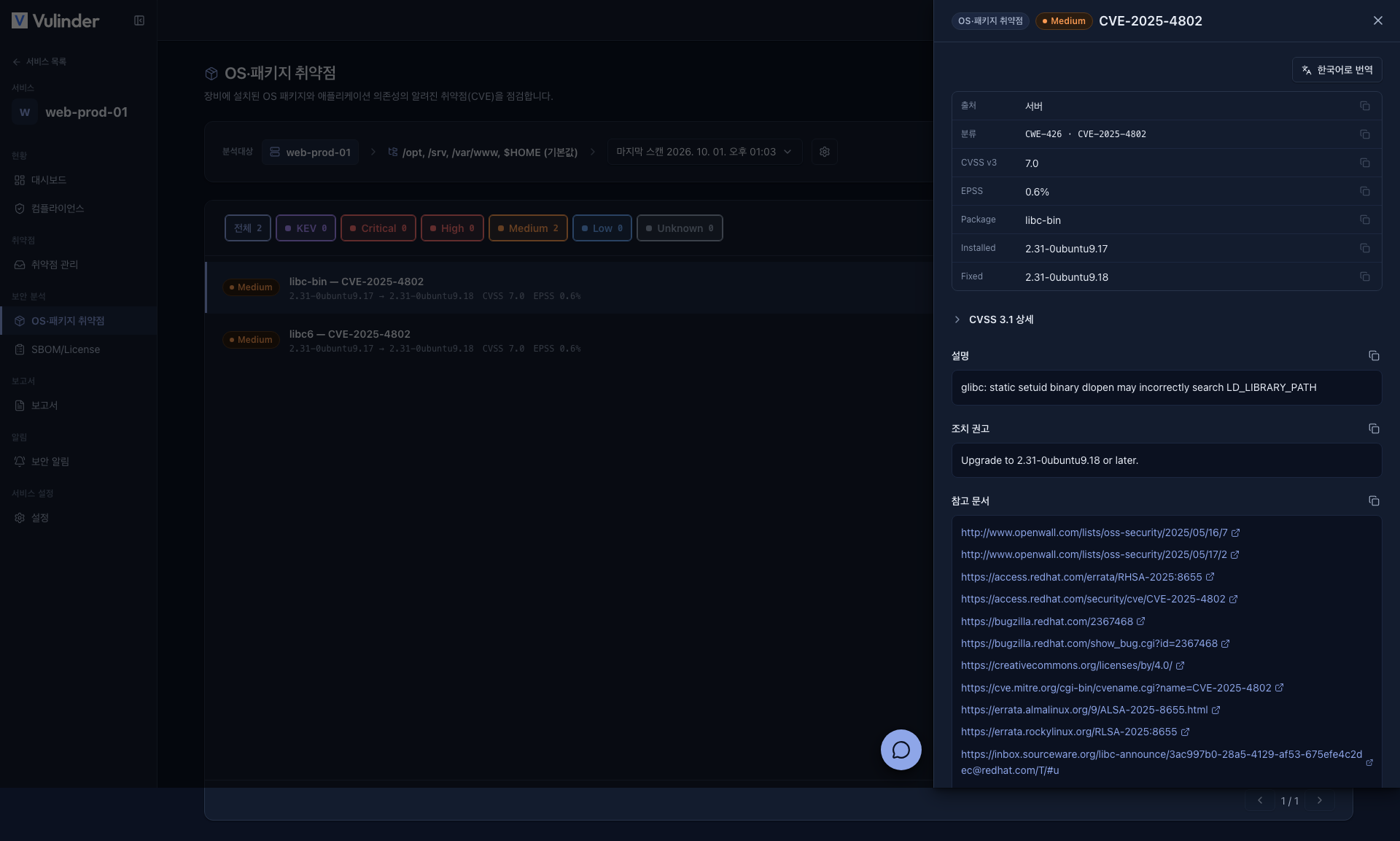Open 보안 알림 in sidebar
1400x841 pixels.
coord(78,462)
